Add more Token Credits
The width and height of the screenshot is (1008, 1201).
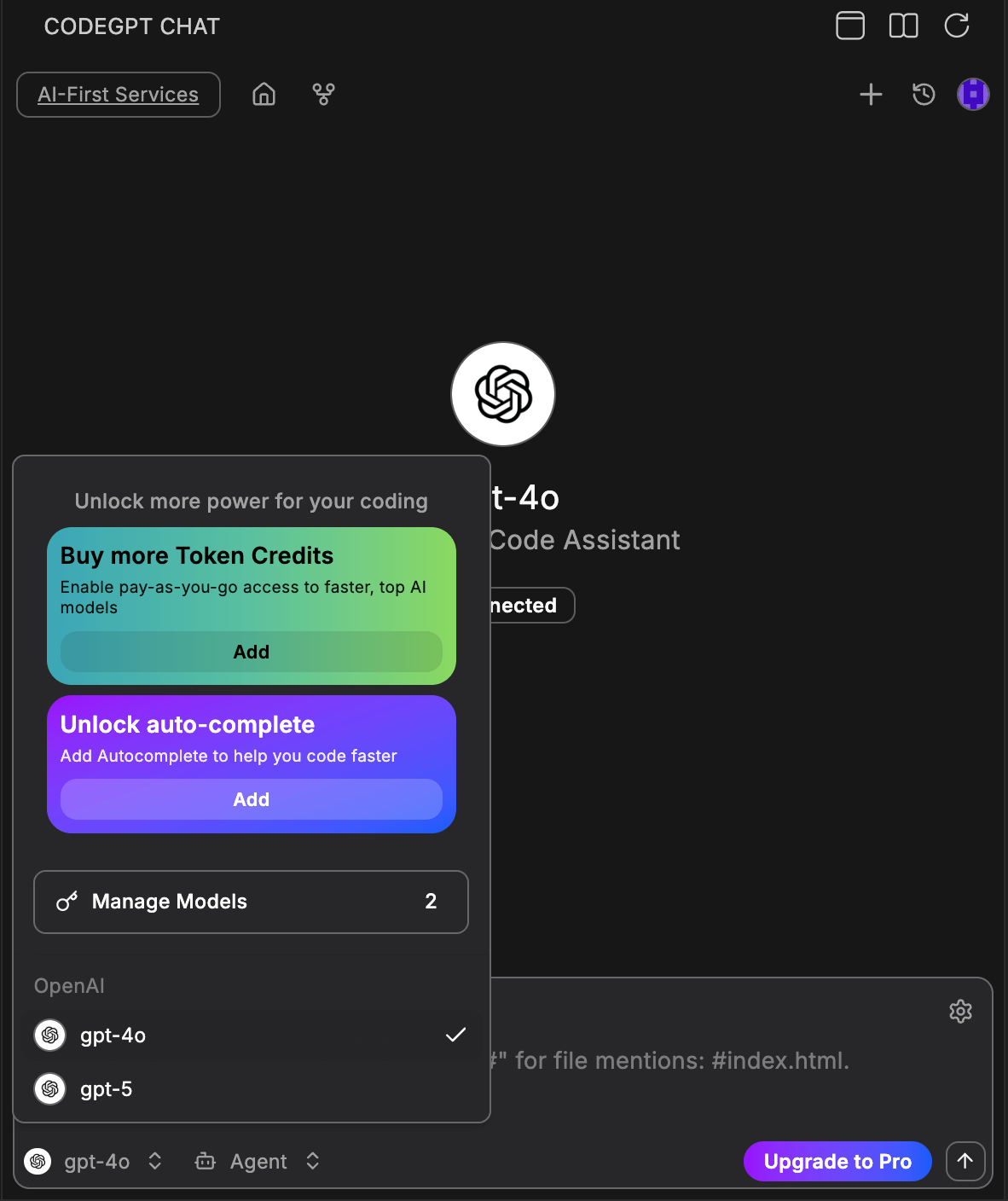pyautogui.click(x=251, y=652)
